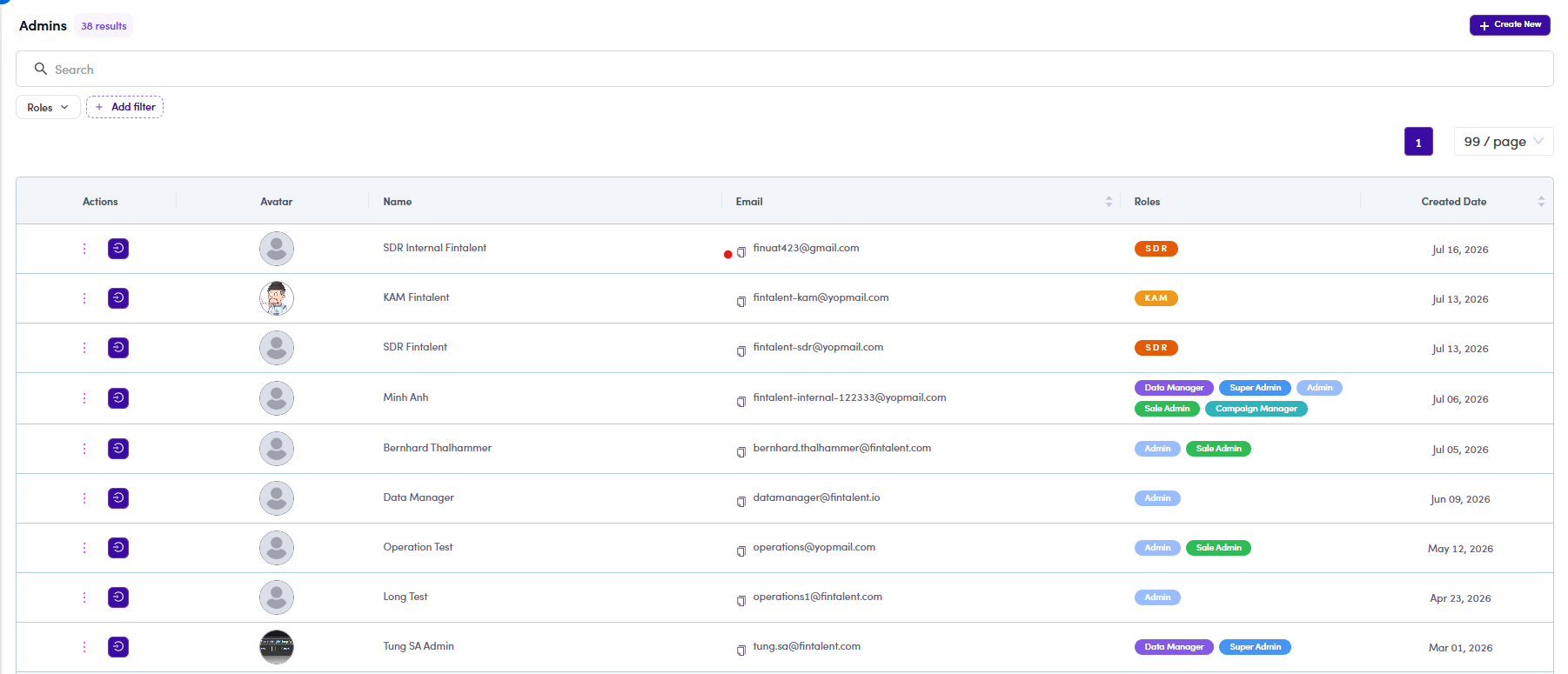Click name Bernhard Thalhammer

[x=438, y=448]
